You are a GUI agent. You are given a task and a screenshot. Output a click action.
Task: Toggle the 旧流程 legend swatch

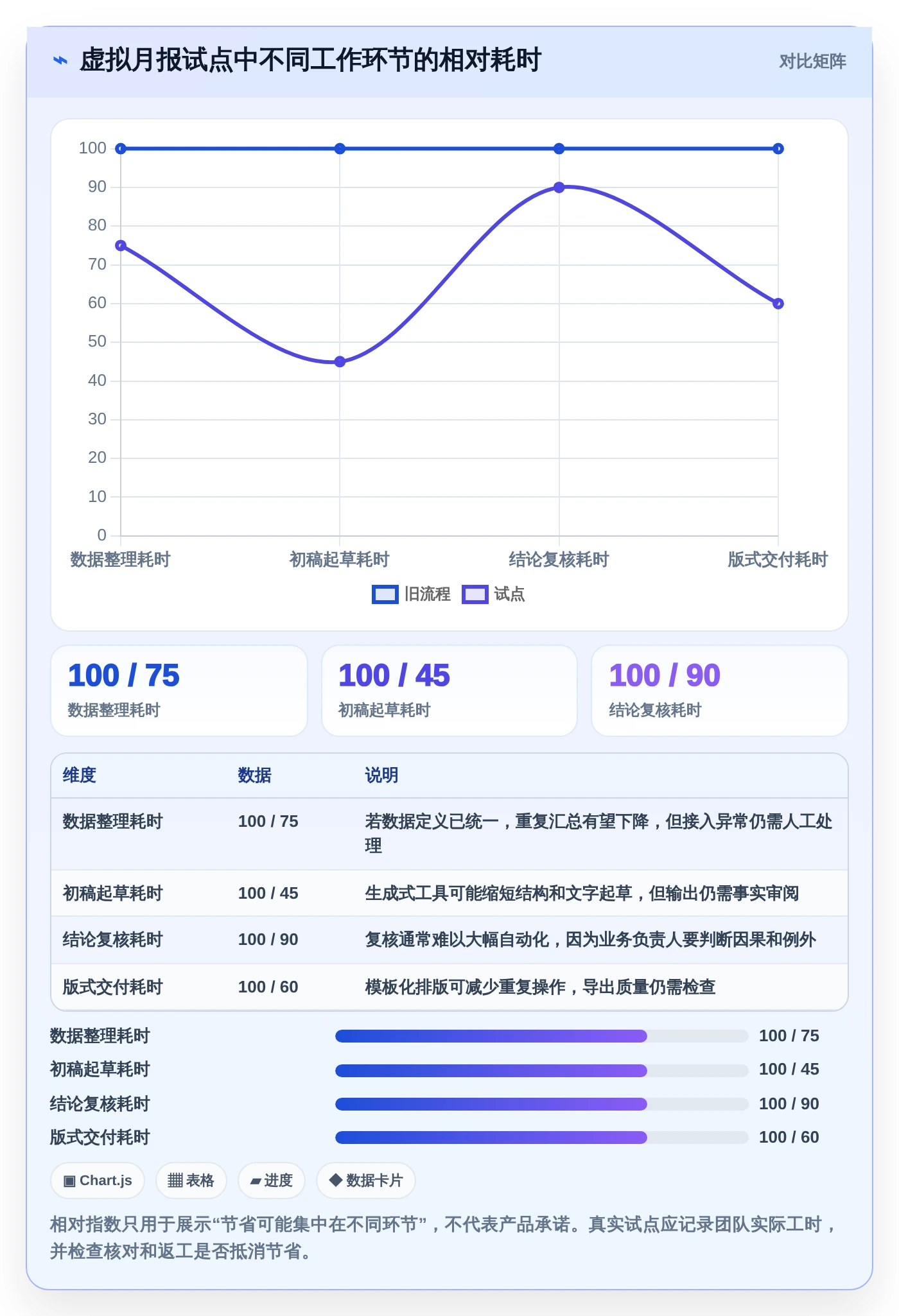[x=385, y=594]
